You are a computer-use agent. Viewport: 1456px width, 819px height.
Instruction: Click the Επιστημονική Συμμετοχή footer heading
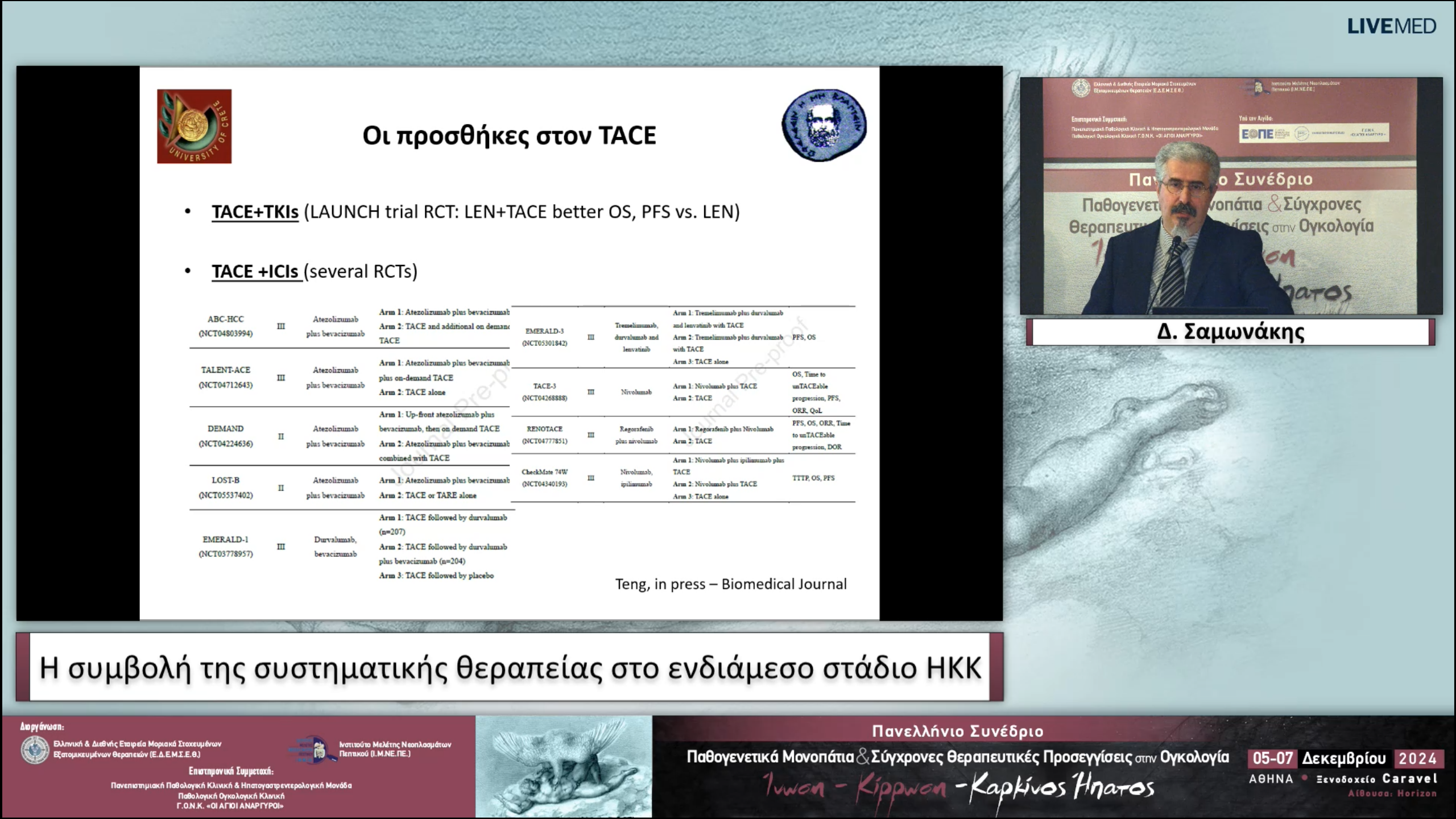click(x=231, y=771)
